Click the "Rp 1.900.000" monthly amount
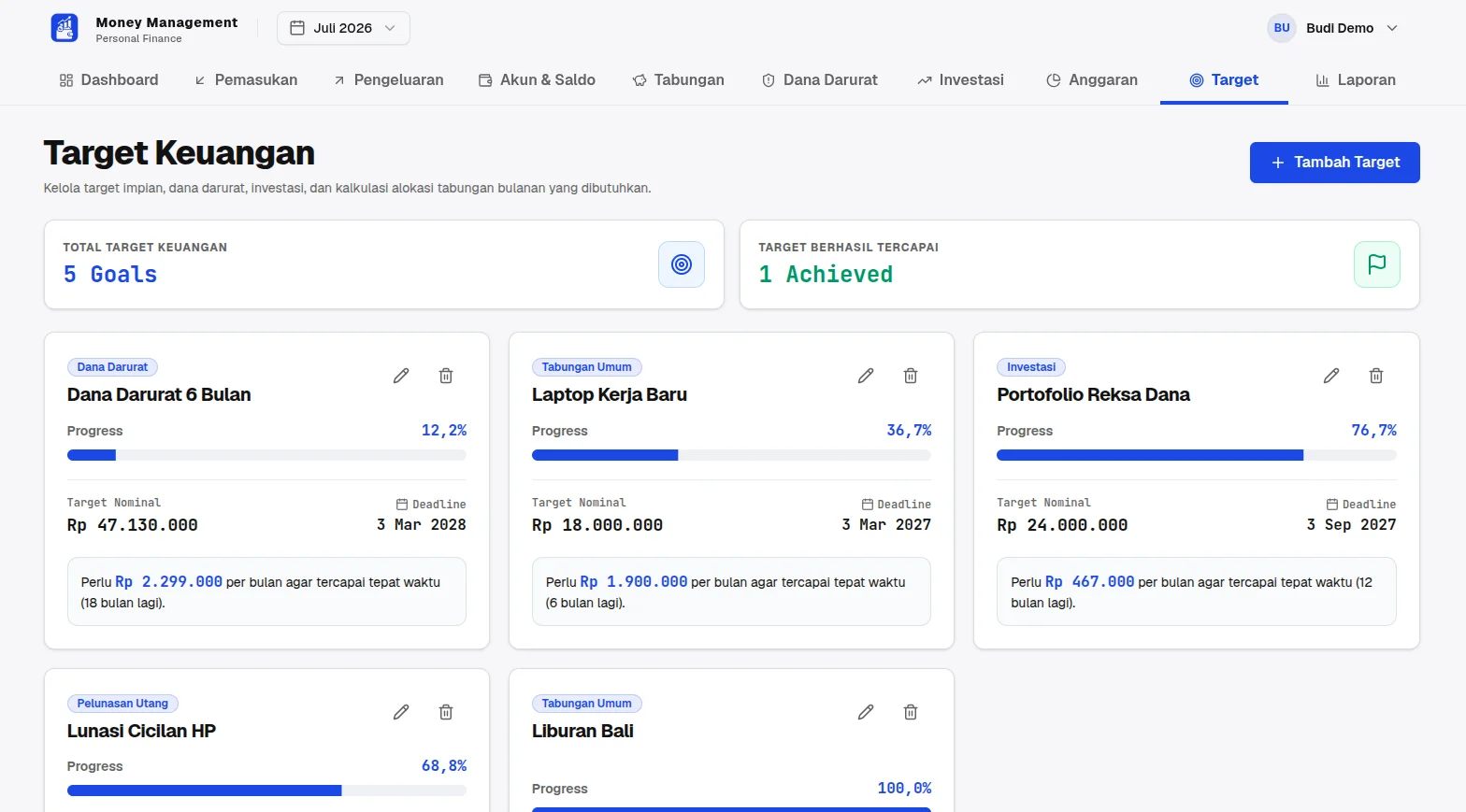 coord(634,582)
